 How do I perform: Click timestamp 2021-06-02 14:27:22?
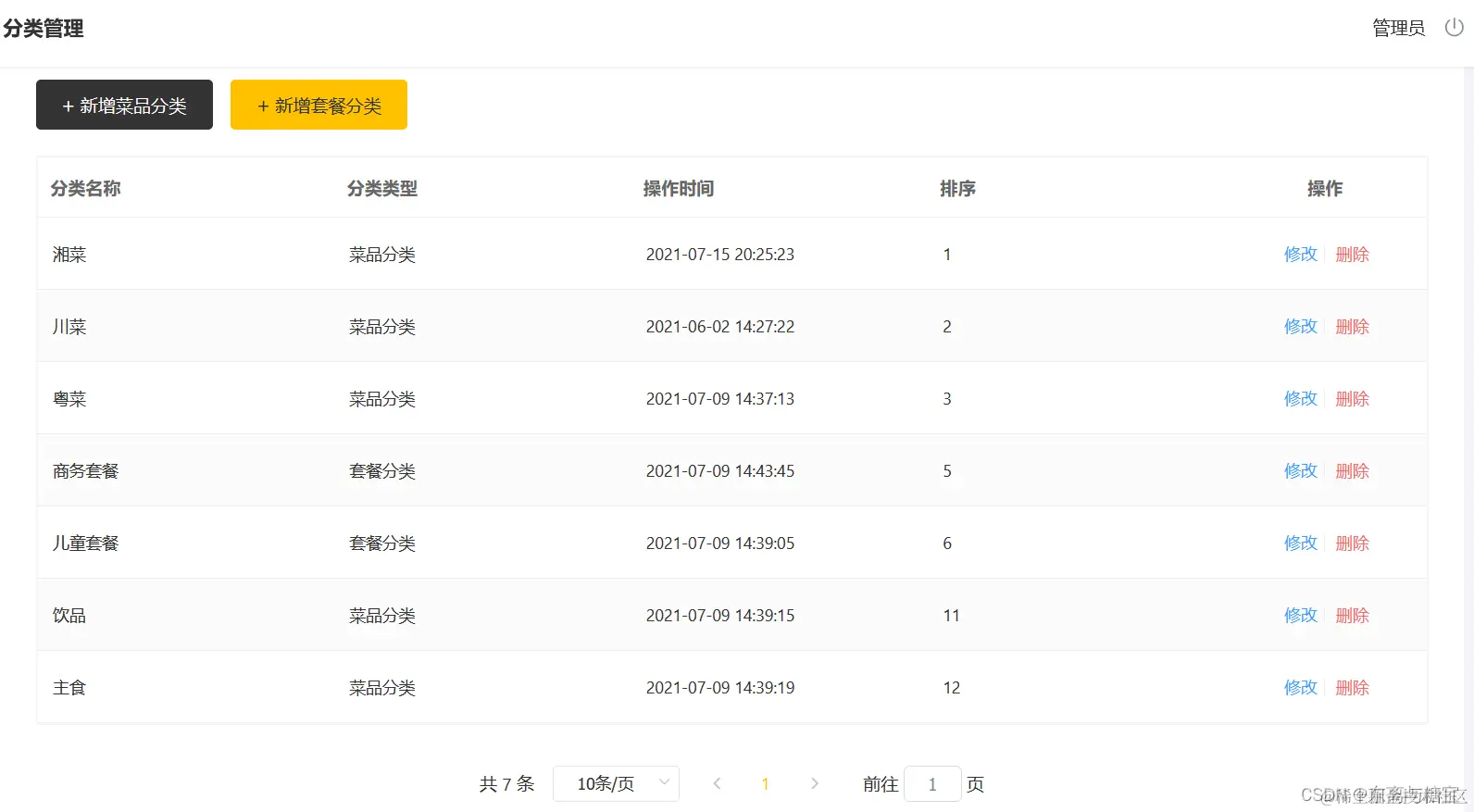point(719,326)
